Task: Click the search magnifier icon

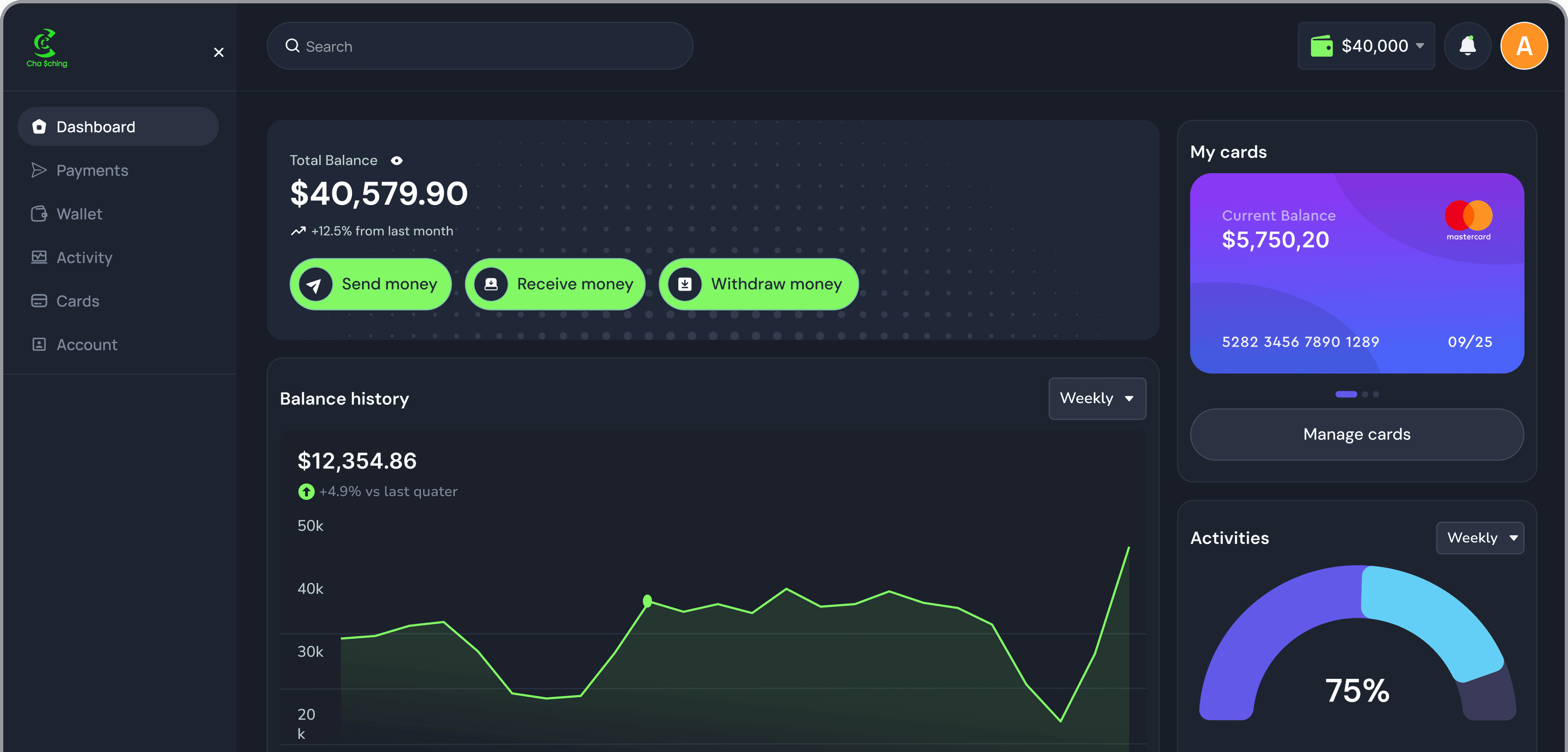Action: coord(292,46)
